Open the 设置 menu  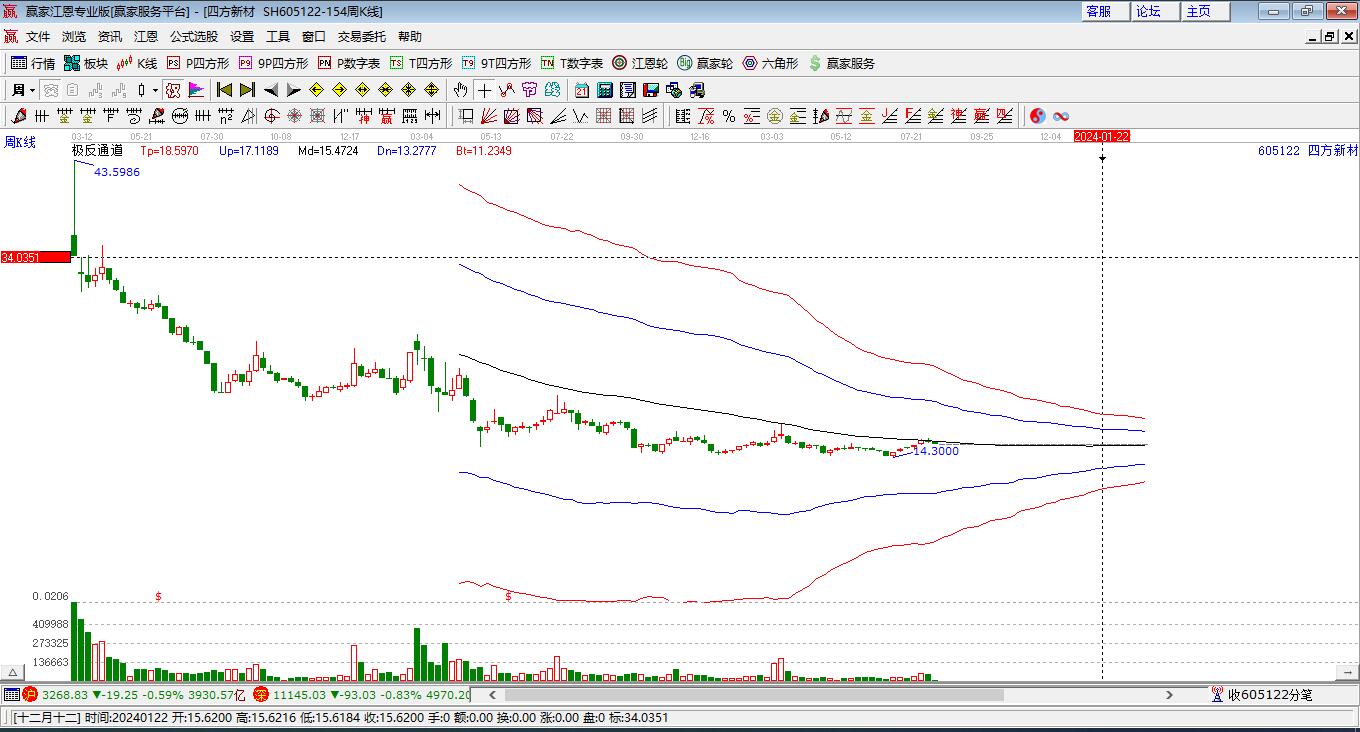pos(242,37)
